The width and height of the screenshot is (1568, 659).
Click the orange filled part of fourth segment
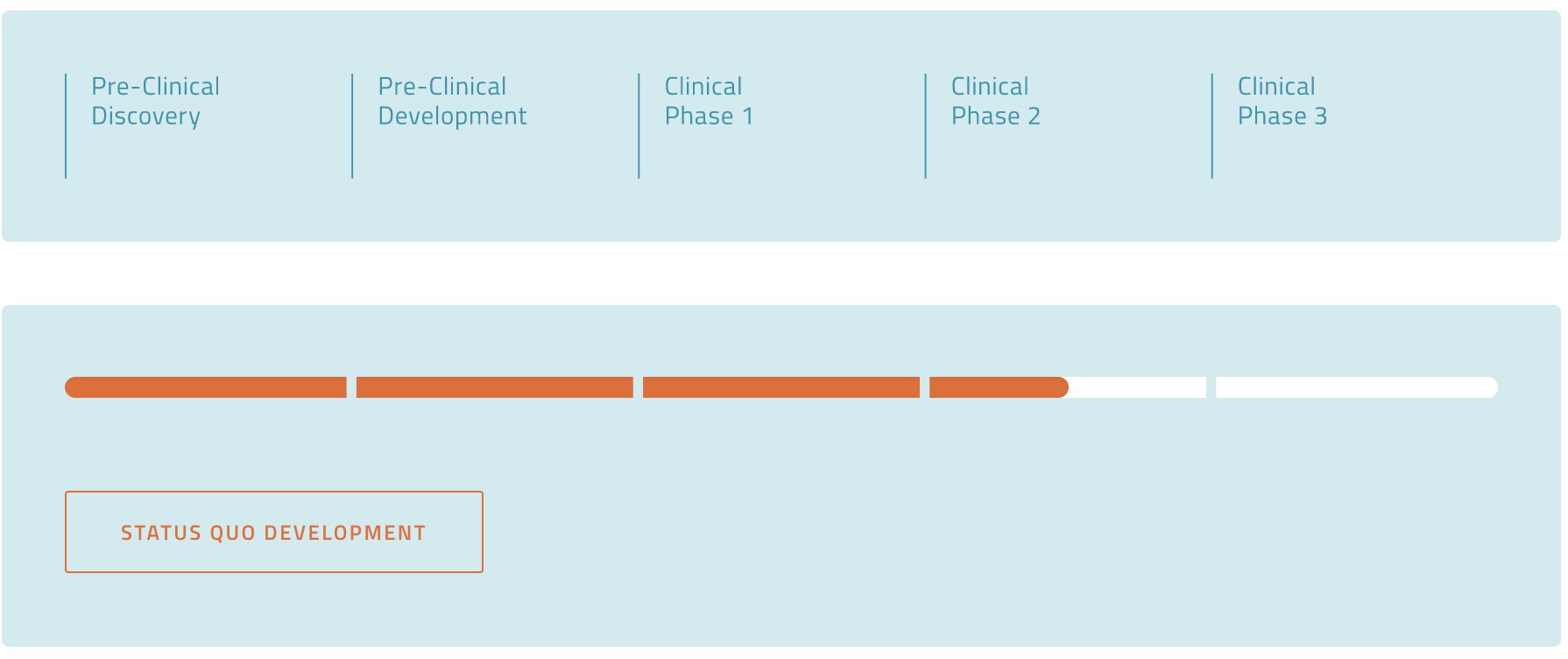click(998, 387)
